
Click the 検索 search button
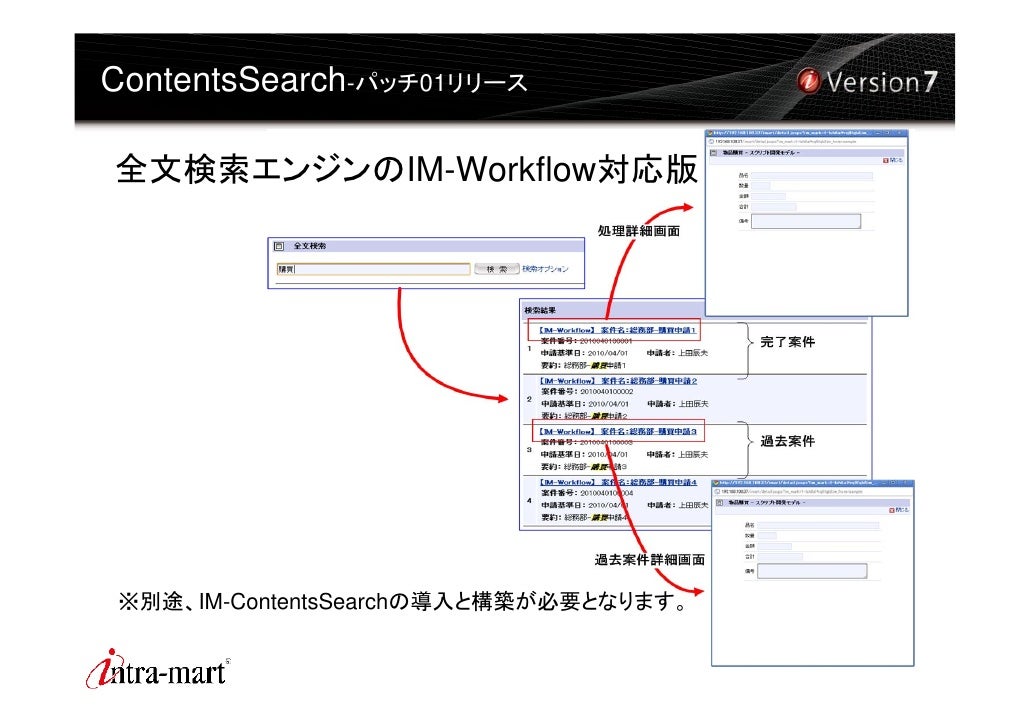(x=497, y=269)
